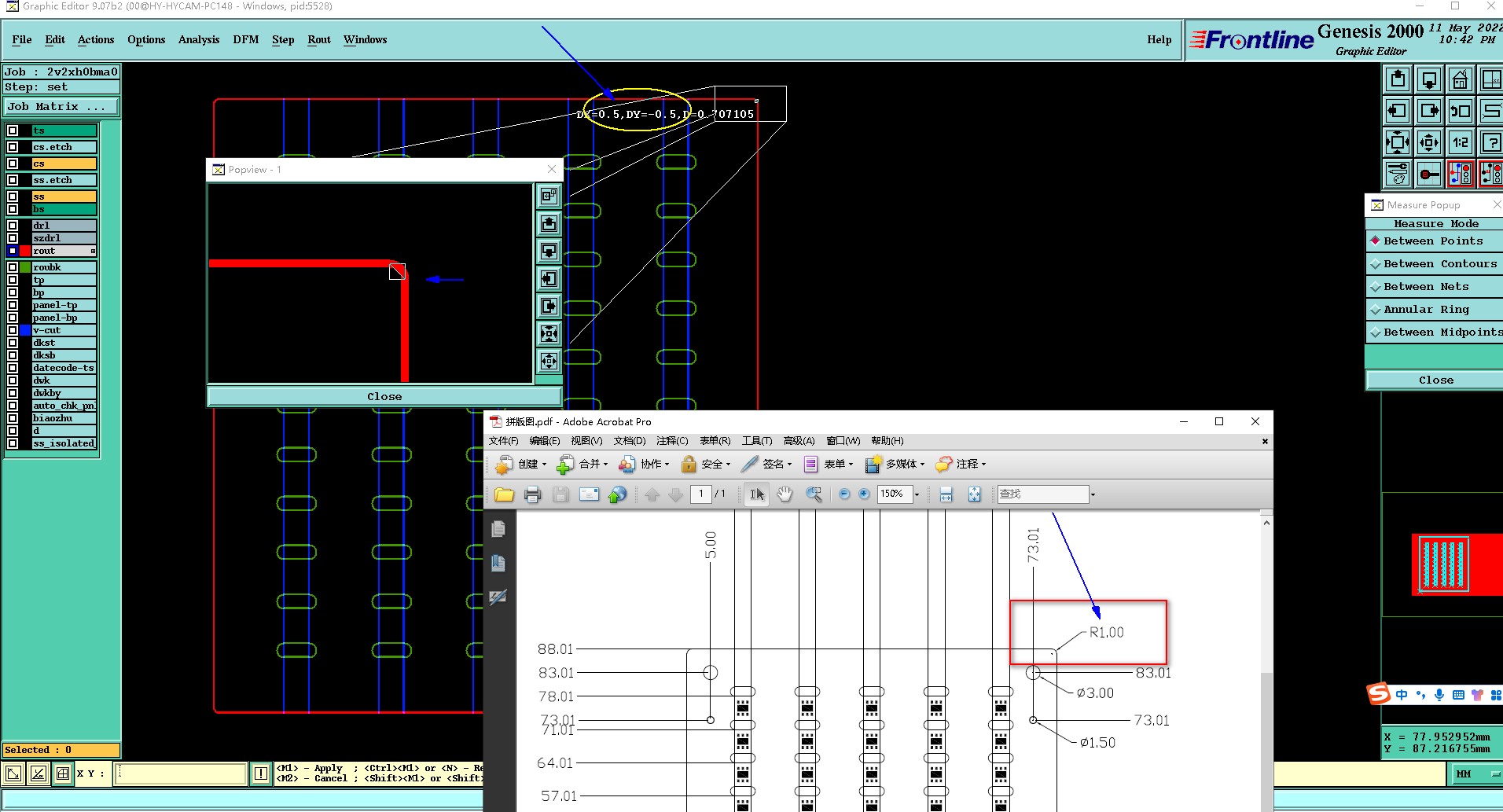The height and width of the screenshot is (812, 1503).
Task: Open the DFM menu
Action: 245,40
